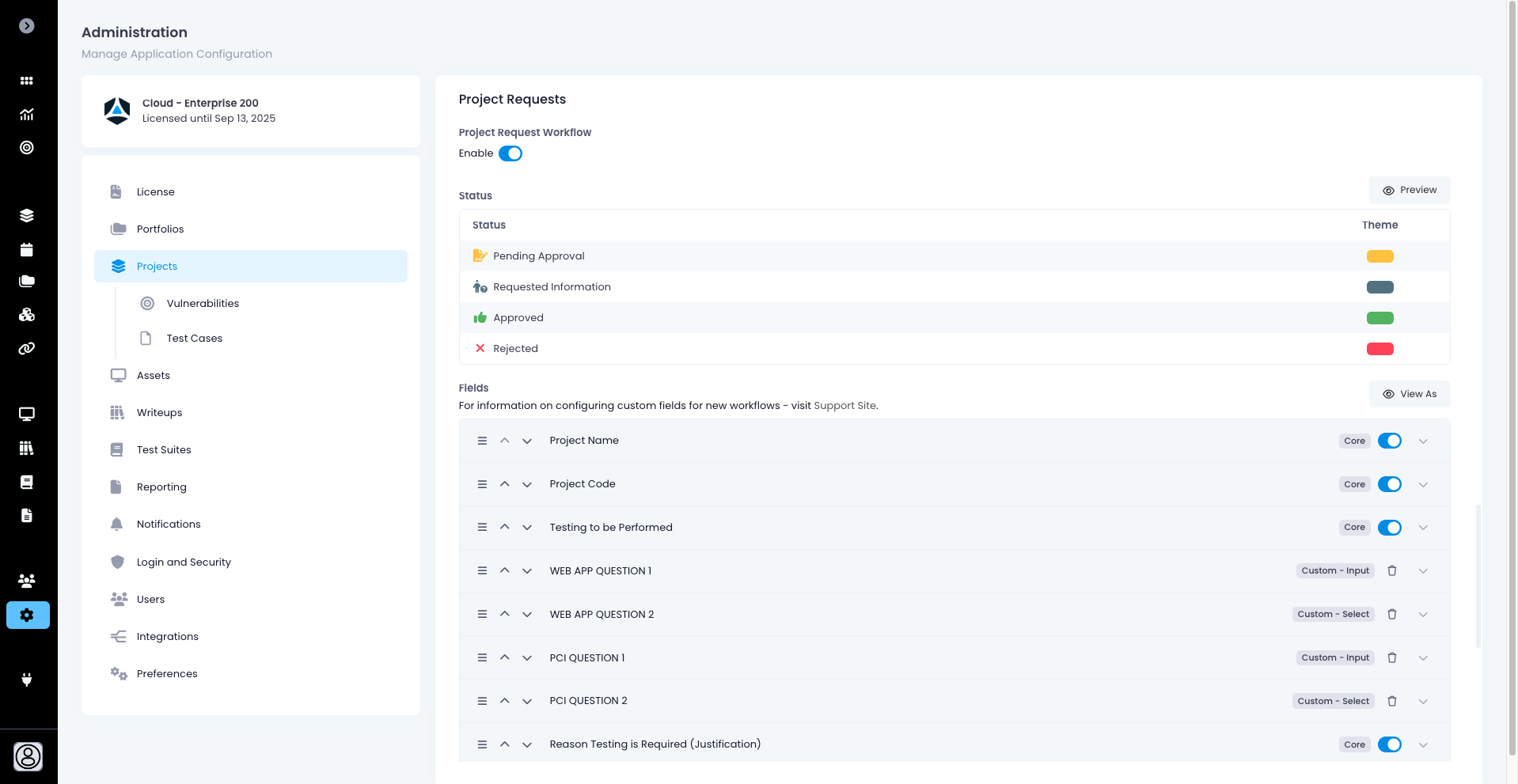
Task: Open Login and Security settings
Action: (x=184, y=562)
